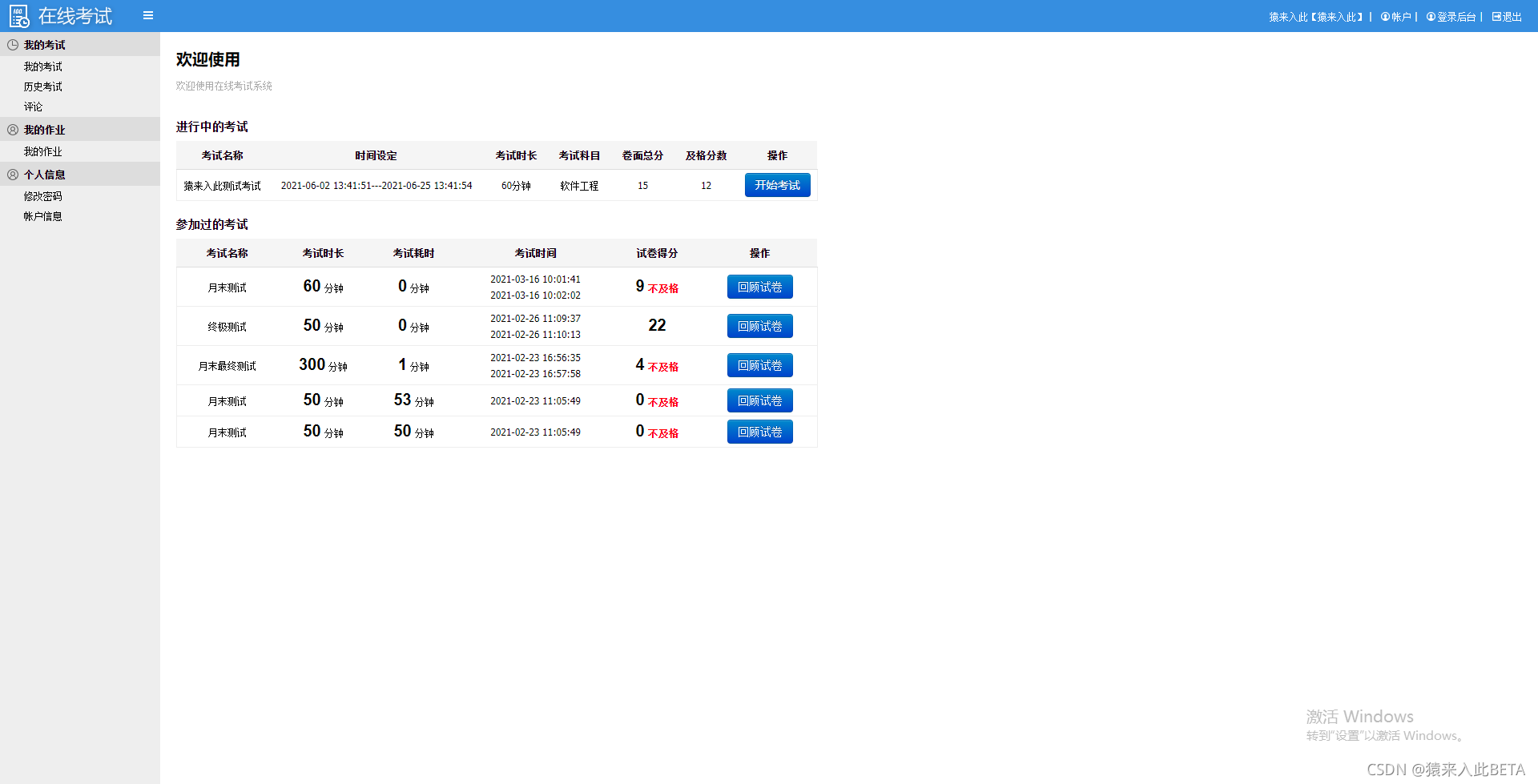1538x784 pixels.
Task: Click the 月末最终测试 exam name
Action: click(227, 366)
